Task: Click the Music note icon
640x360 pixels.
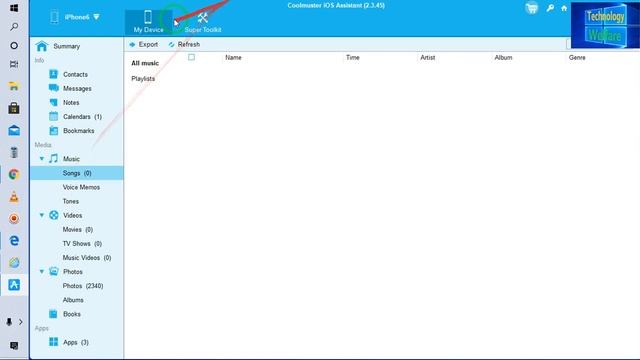Action: click(53, 158)
